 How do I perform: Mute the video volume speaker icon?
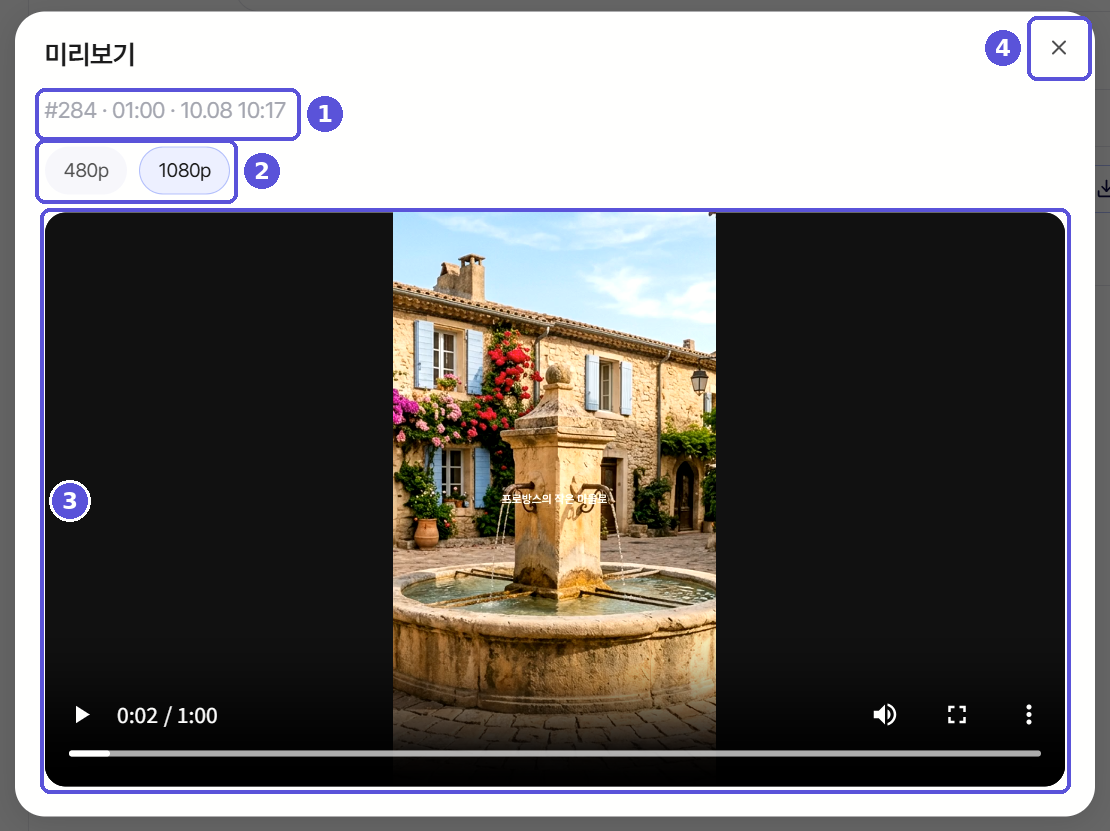pos(885,715)
